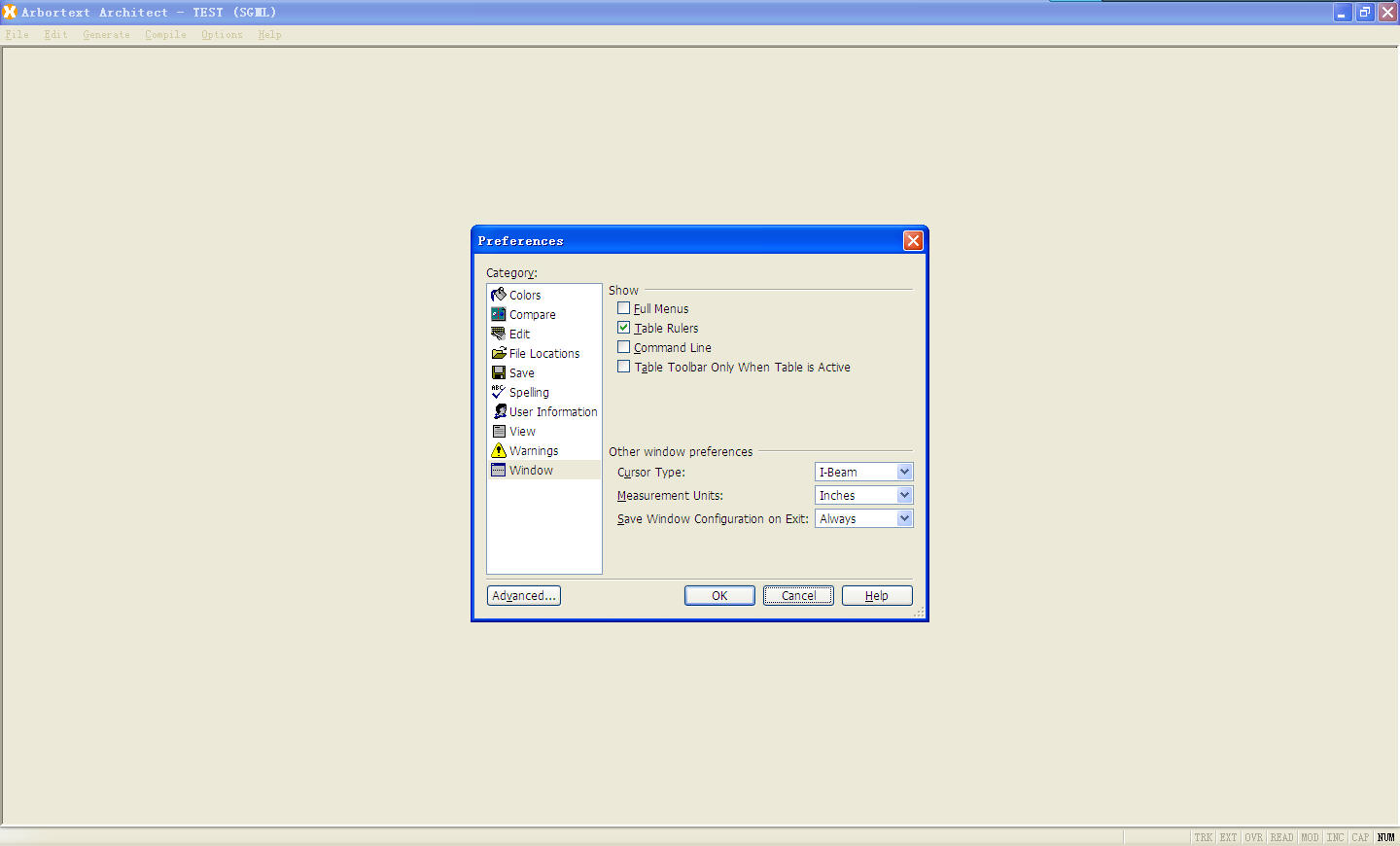
Task: Click the Advanced... button
Action: point(524,595)
